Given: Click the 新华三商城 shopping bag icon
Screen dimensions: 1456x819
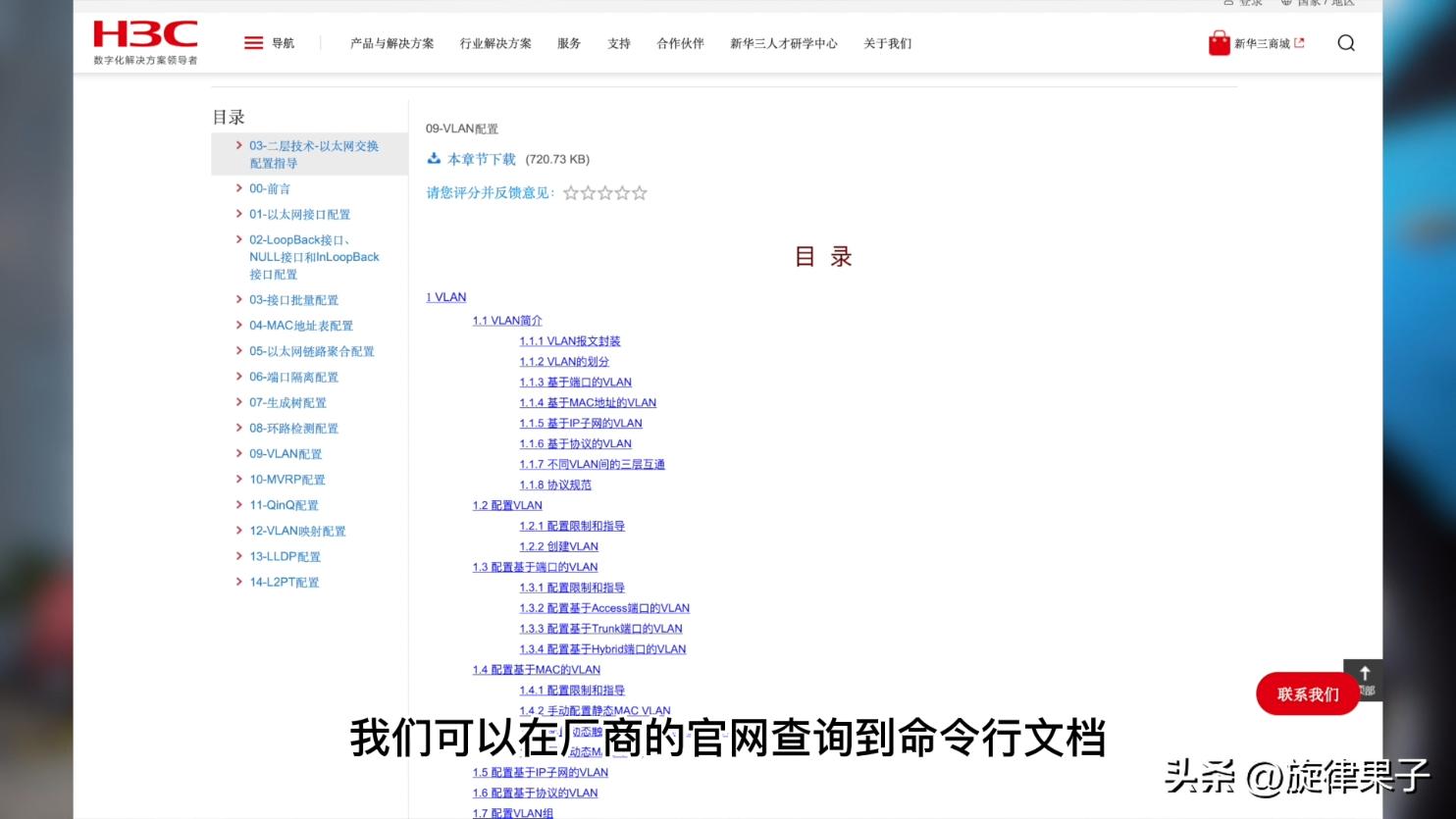Looking at the screenshot, I should point(1218,42).
